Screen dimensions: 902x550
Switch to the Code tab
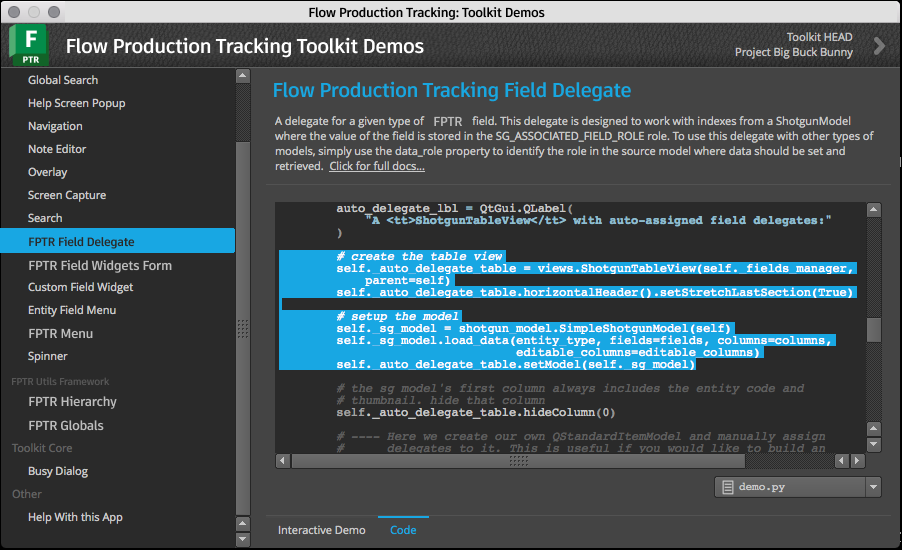pos(403,530)
